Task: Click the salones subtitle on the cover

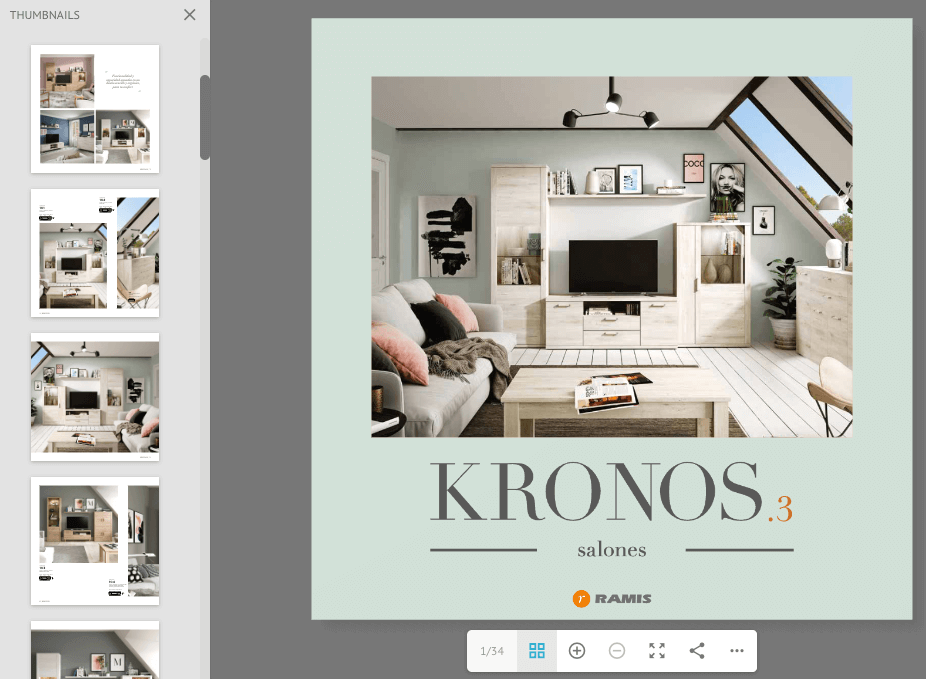Action: coord(612,550)
